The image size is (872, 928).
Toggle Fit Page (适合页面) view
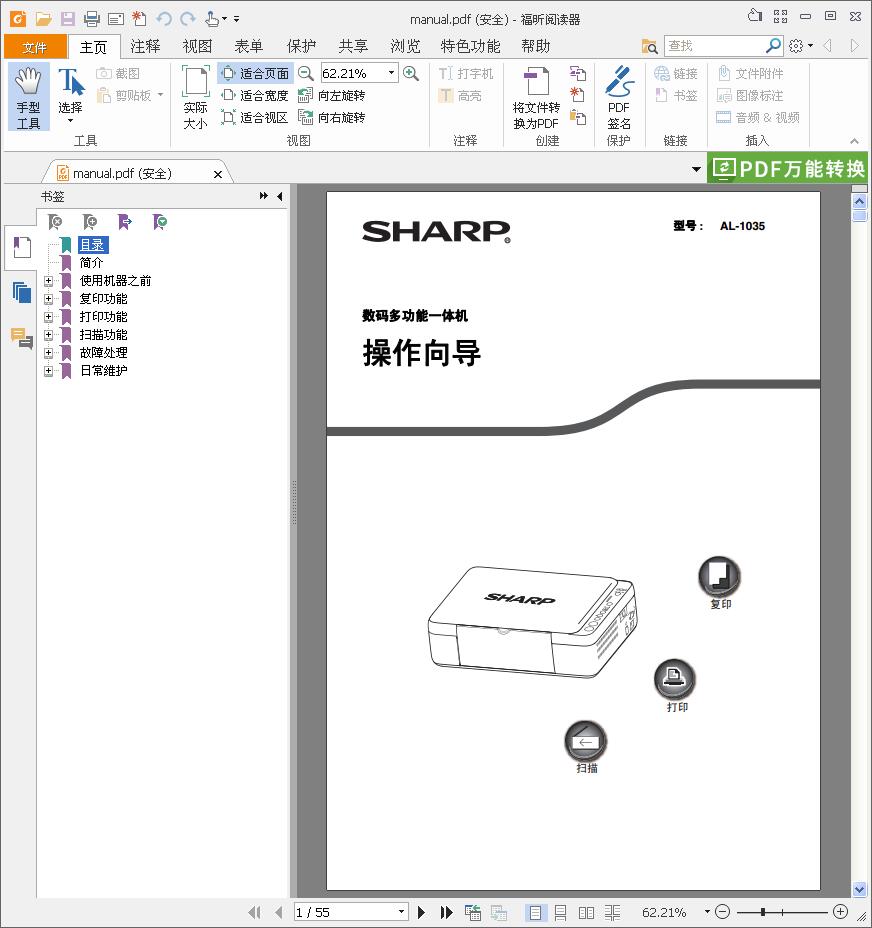(255, 73)
